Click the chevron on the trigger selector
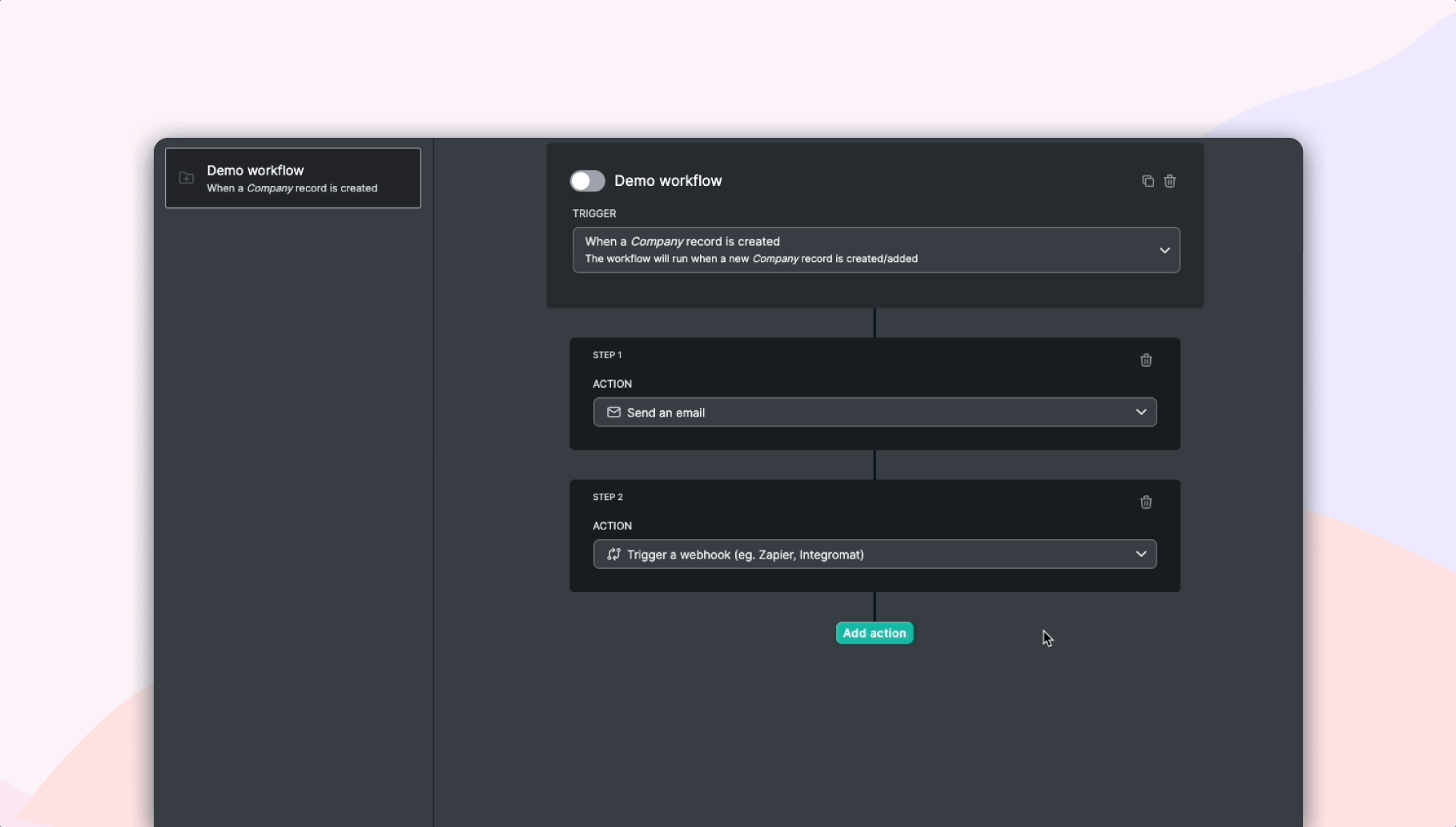 [x=1165, y=250]
